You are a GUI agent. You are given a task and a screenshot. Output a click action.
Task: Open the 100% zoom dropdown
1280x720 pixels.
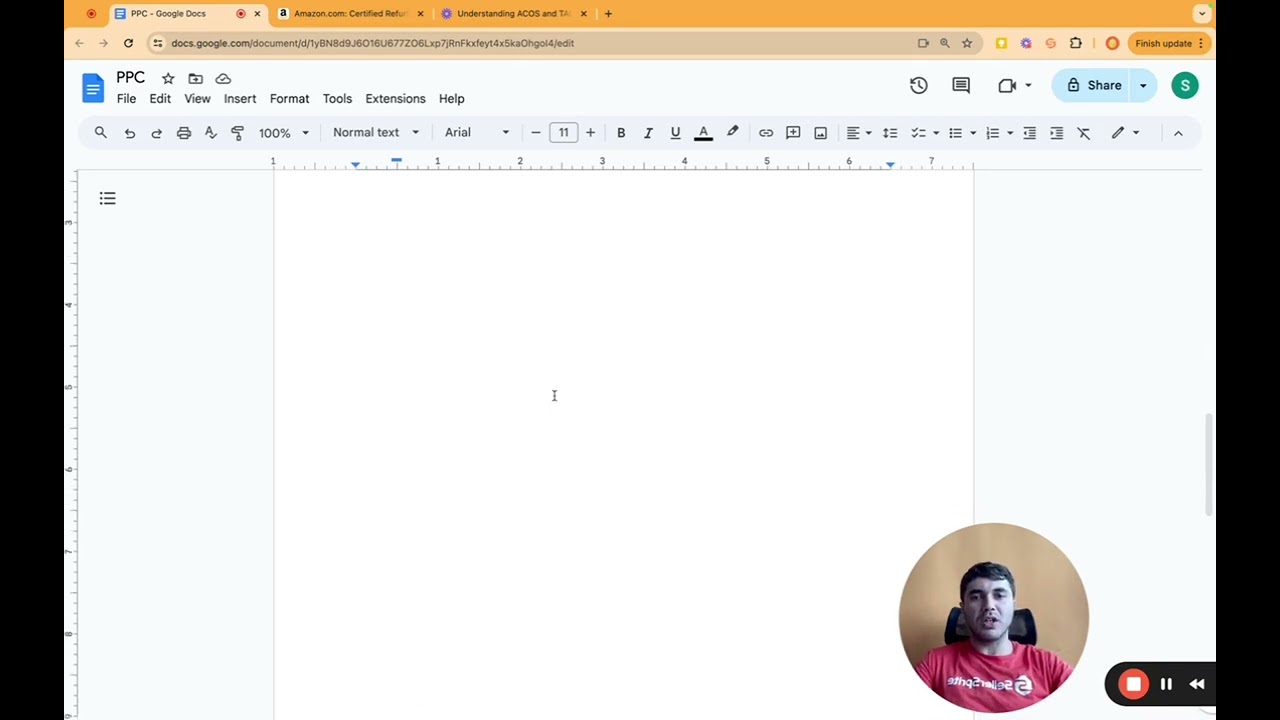(x=284, y=132)
